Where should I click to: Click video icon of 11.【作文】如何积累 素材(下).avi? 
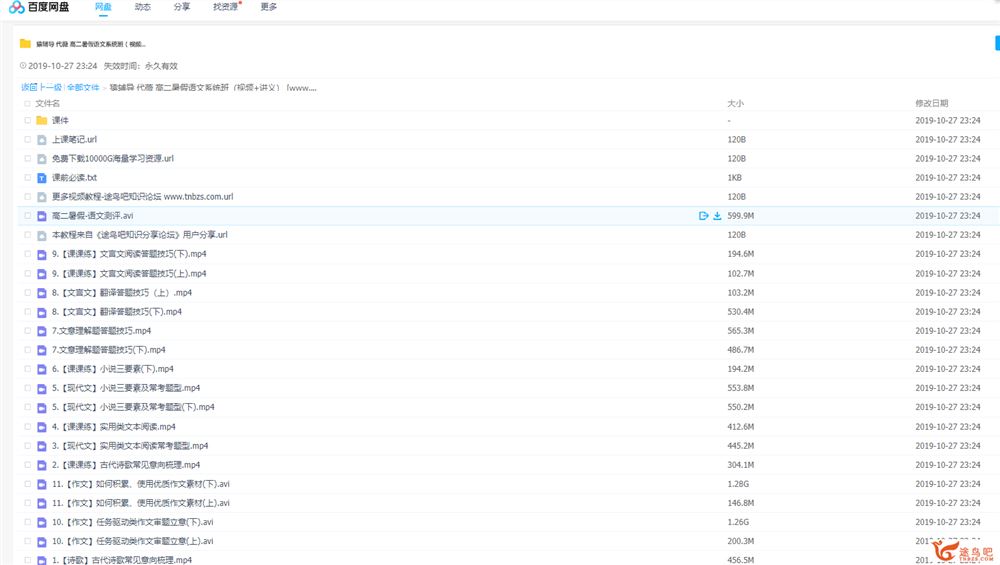[x=41, y=484]
